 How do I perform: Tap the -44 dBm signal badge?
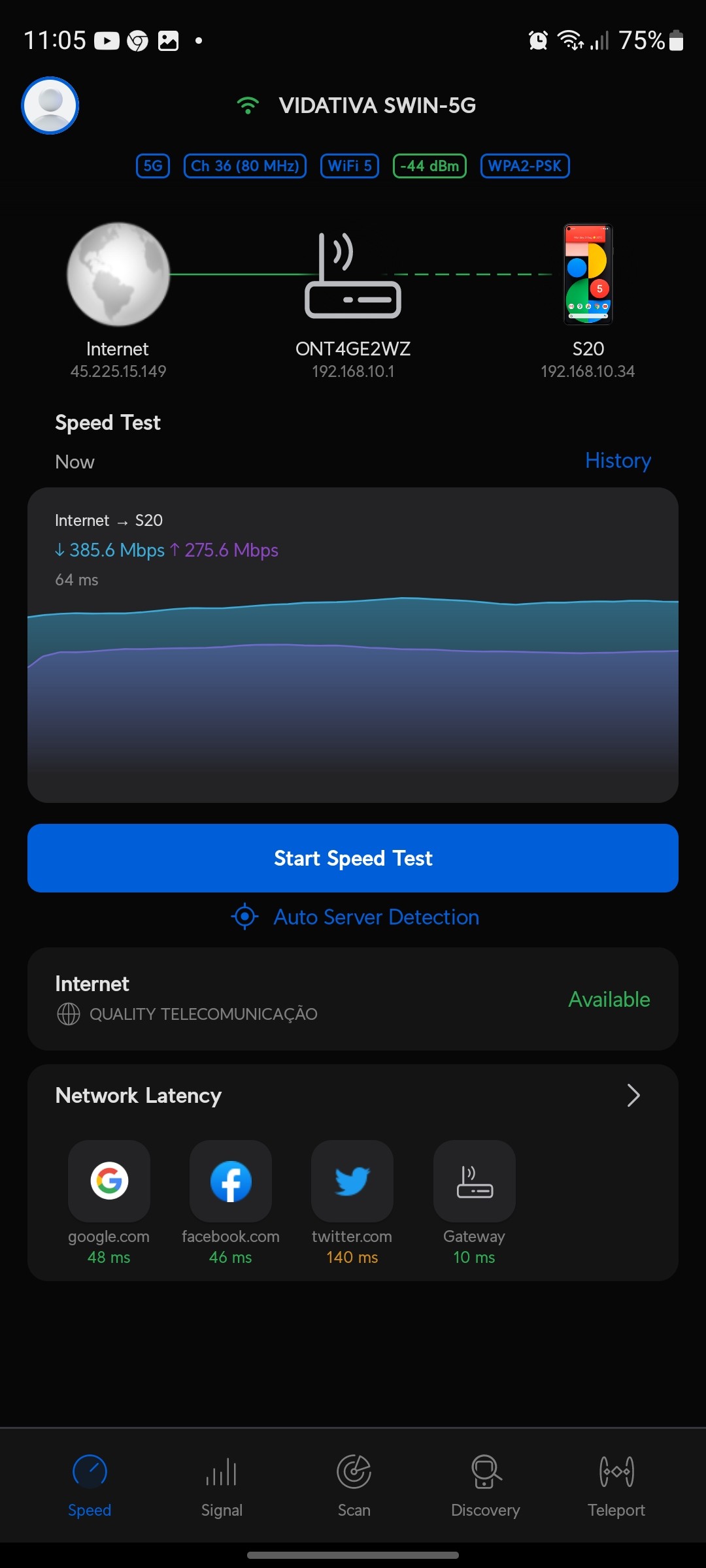(429, 166)
